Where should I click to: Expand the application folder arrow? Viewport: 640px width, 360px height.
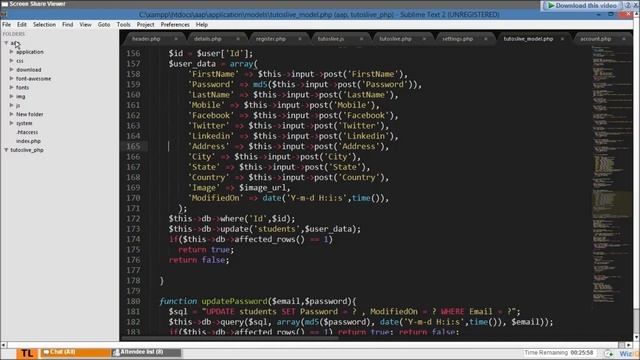[x=11, y=51]
